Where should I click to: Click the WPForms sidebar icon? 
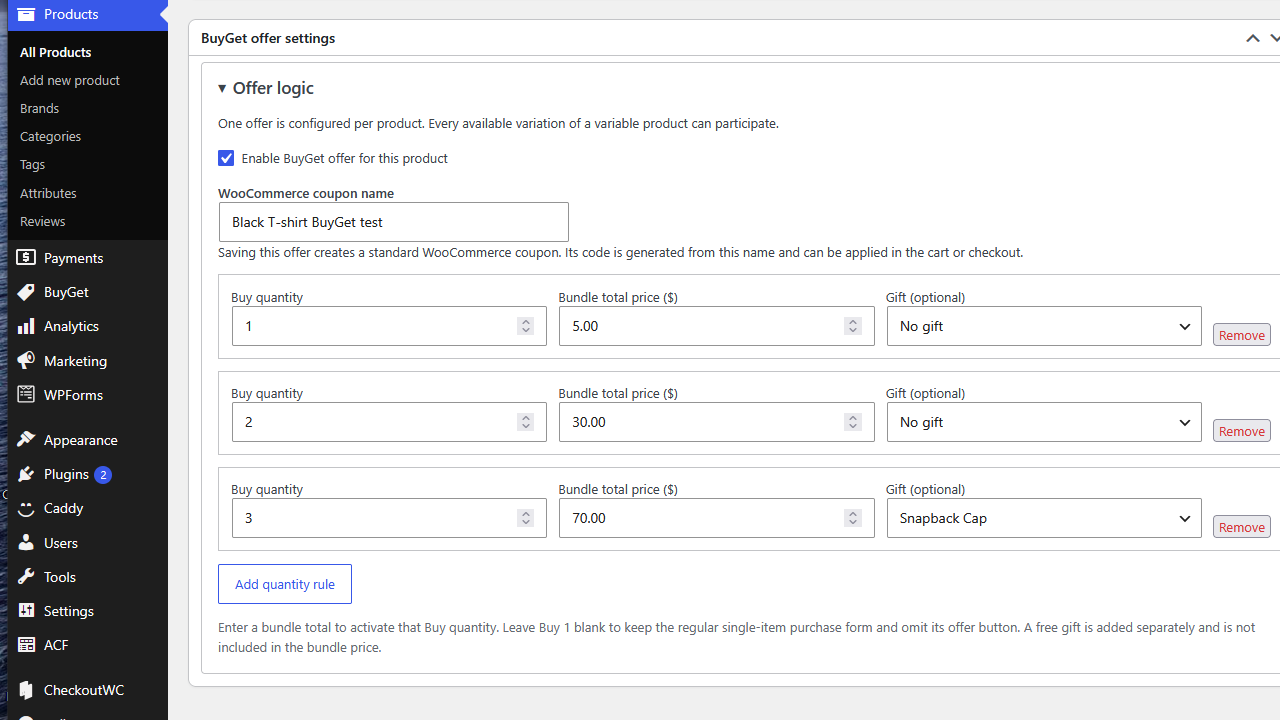26,395
